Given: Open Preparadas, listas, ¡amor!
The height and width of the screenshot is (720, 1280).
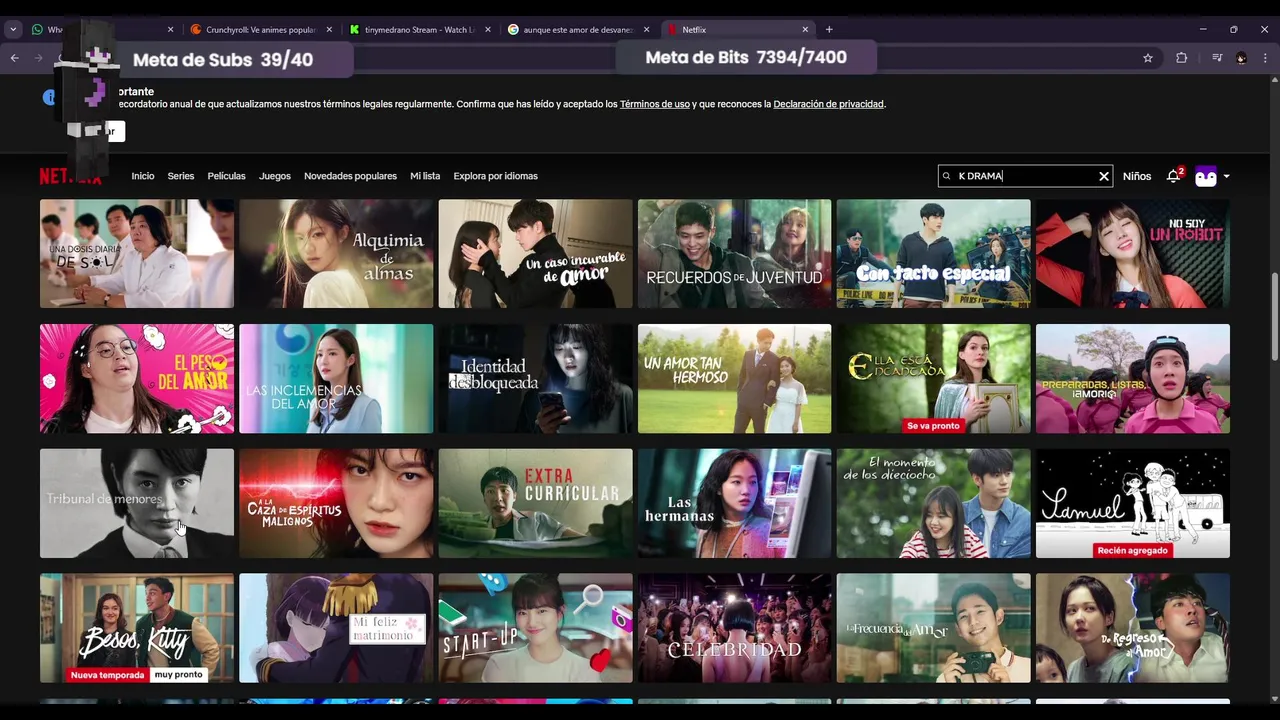Looking at the screenshot, I should (1133, 378).
